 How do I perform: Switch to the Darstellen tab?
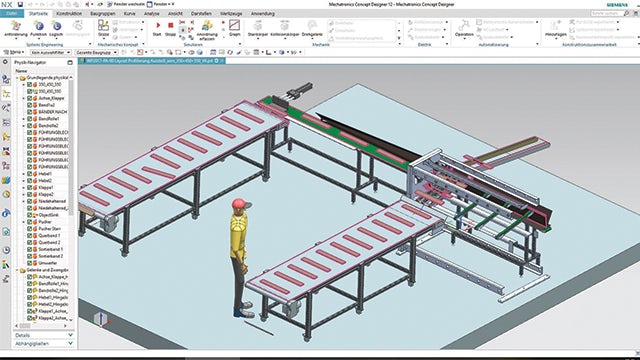[x=201, y=13]
